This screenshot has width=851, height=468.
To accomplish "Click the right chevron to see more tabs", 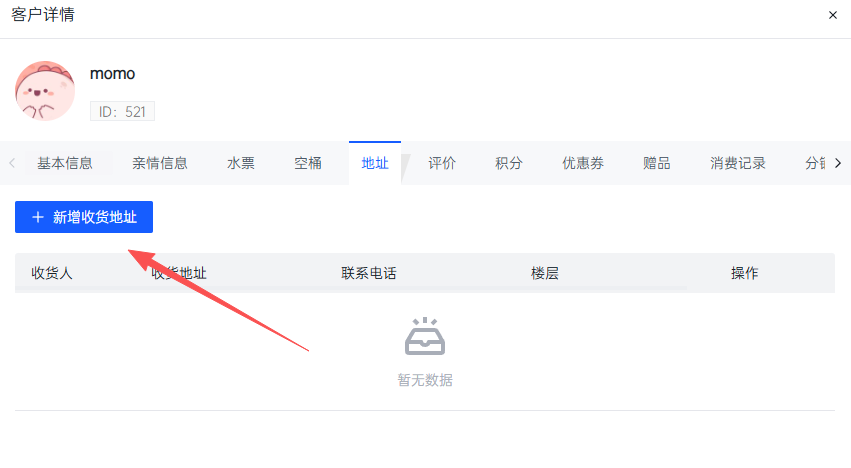I will (838, 163).
